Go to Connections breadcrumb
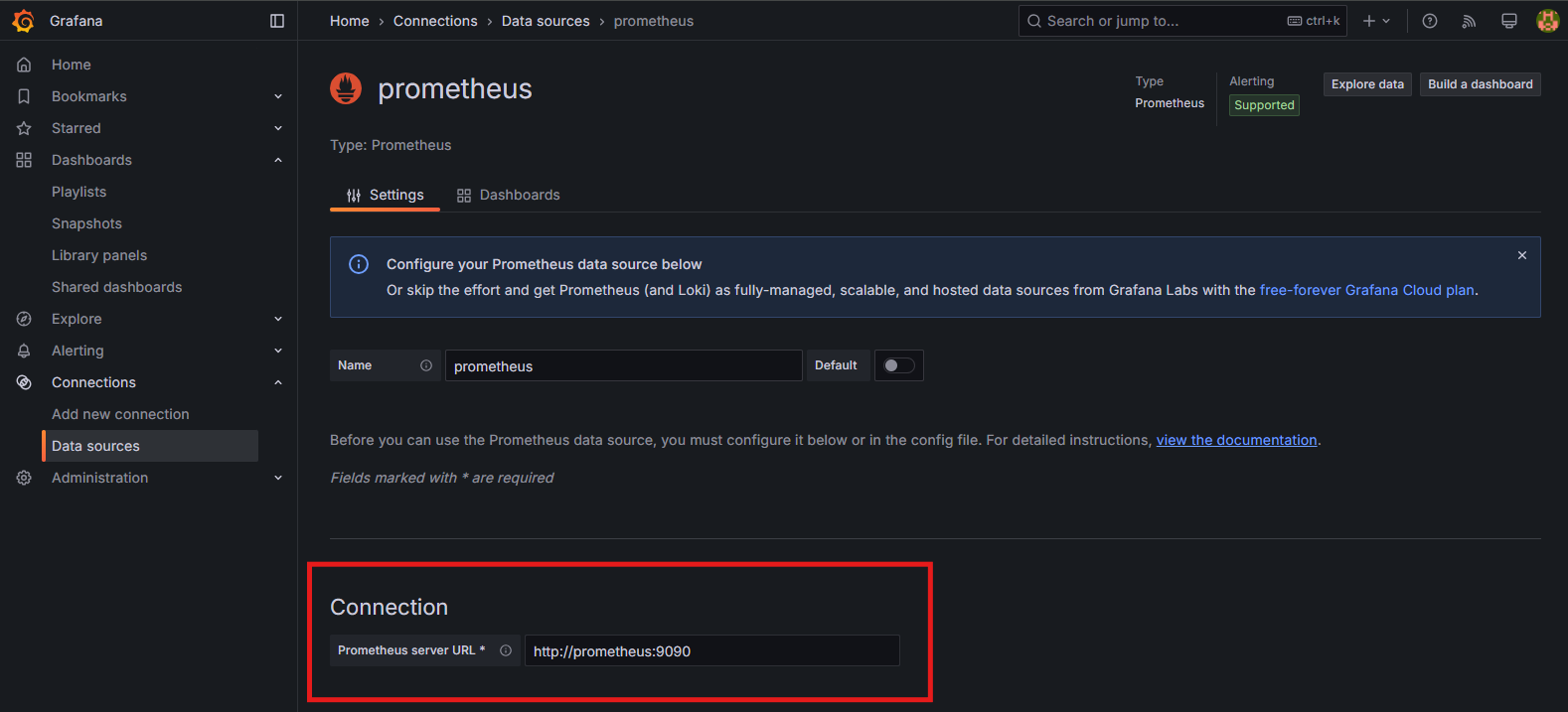The height and width of the screenshot is (712, 1568). coord(435,21)
